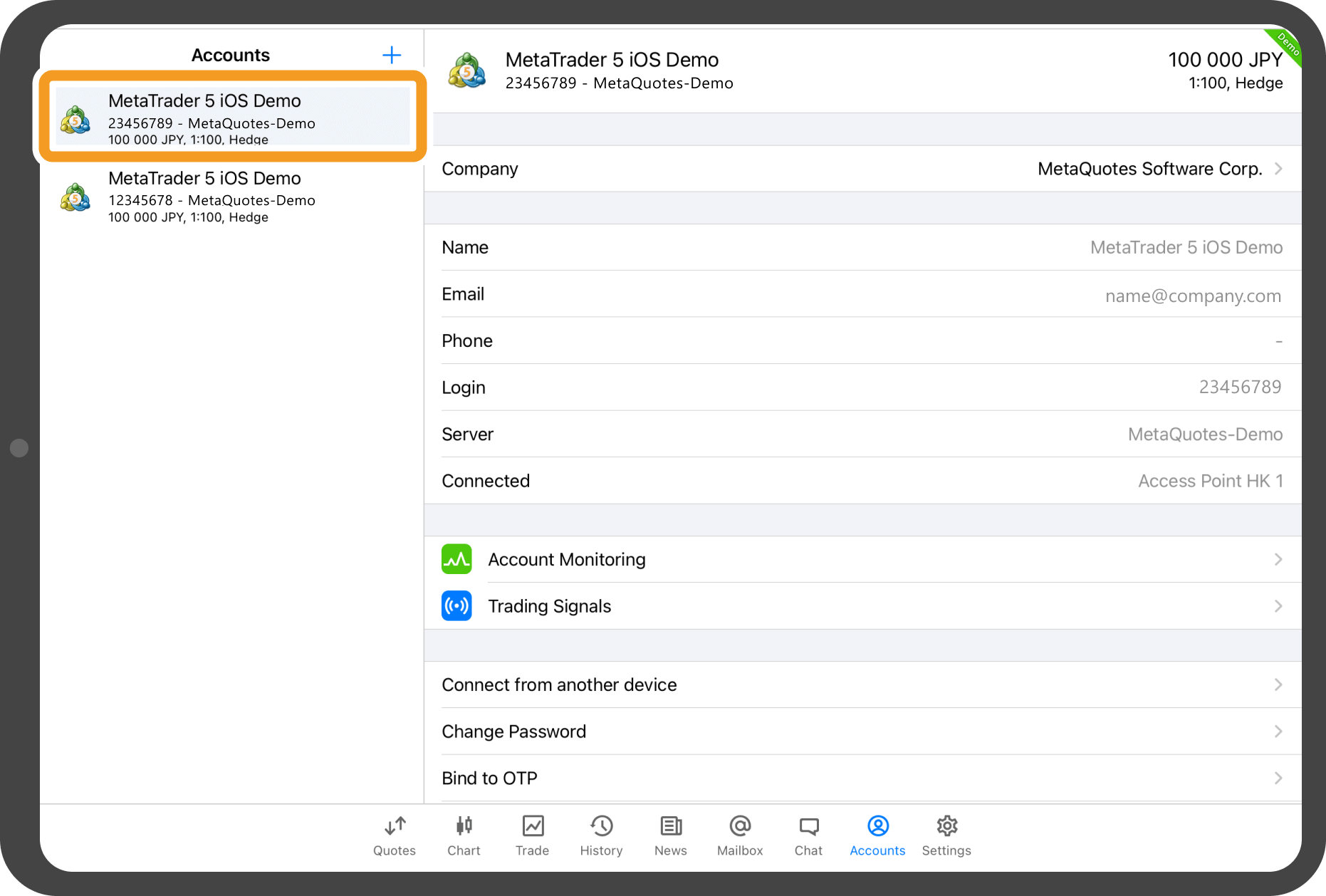The width and height of the screenshot is (1326, 896).
Task: Tap Connect from another device
Action: 862,684
